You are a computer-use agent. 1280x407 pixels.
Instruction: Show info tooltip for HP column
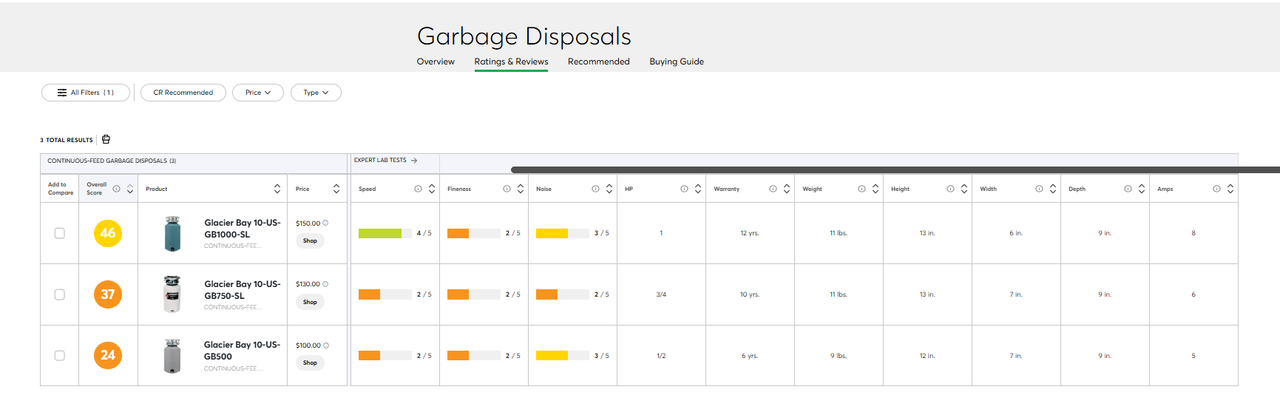pos(684,188)
